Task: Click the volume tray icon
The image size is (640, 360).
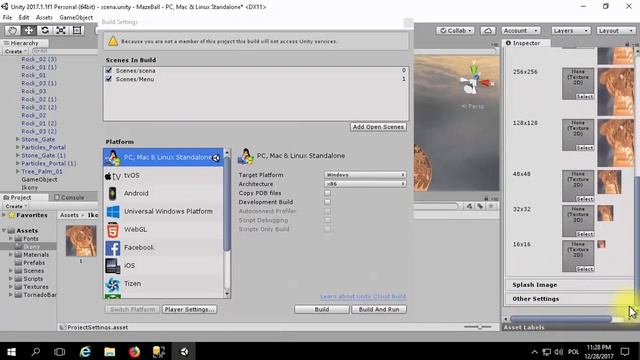Action: point(559,352)
